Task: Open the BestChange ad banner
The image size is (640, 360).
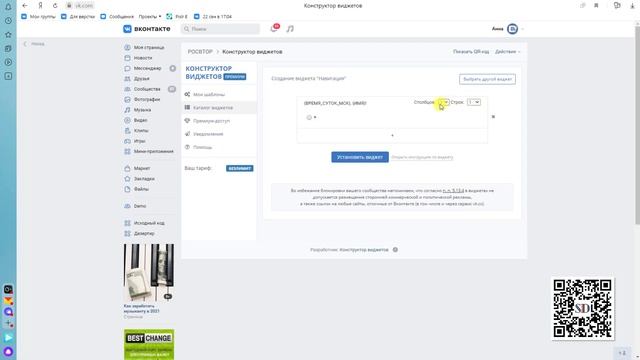Action: [149, 344]
